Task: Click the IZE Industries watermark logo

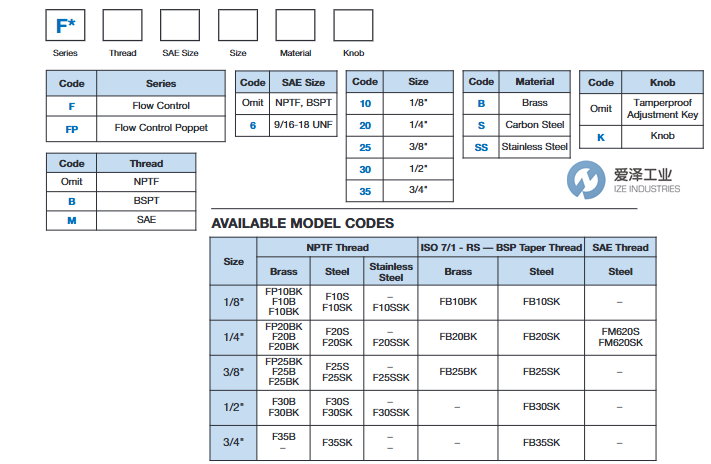Action: pyautogui.click(x=621, y=180)
